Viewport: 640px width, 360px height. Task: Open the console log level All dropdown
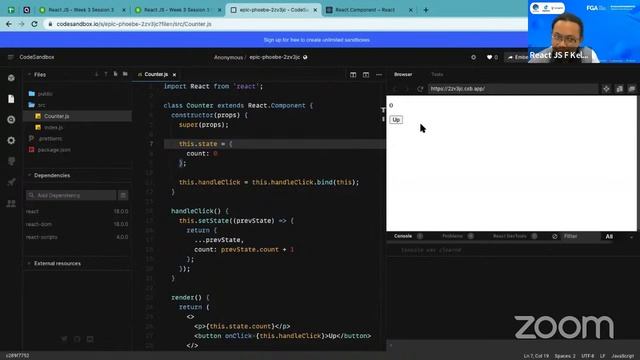point(609,236)
